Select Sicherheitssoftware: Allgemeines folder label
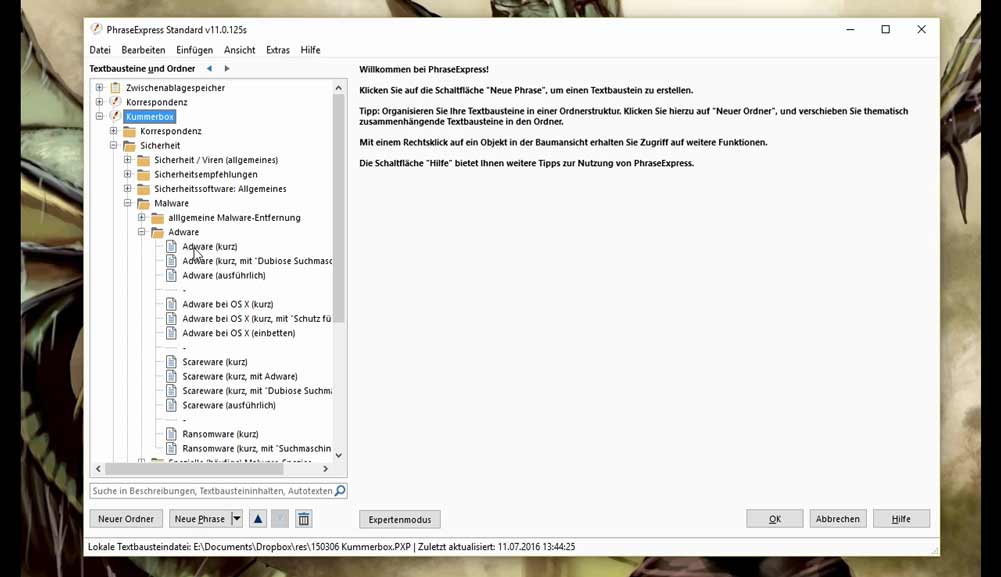 [x=220, y=189]
